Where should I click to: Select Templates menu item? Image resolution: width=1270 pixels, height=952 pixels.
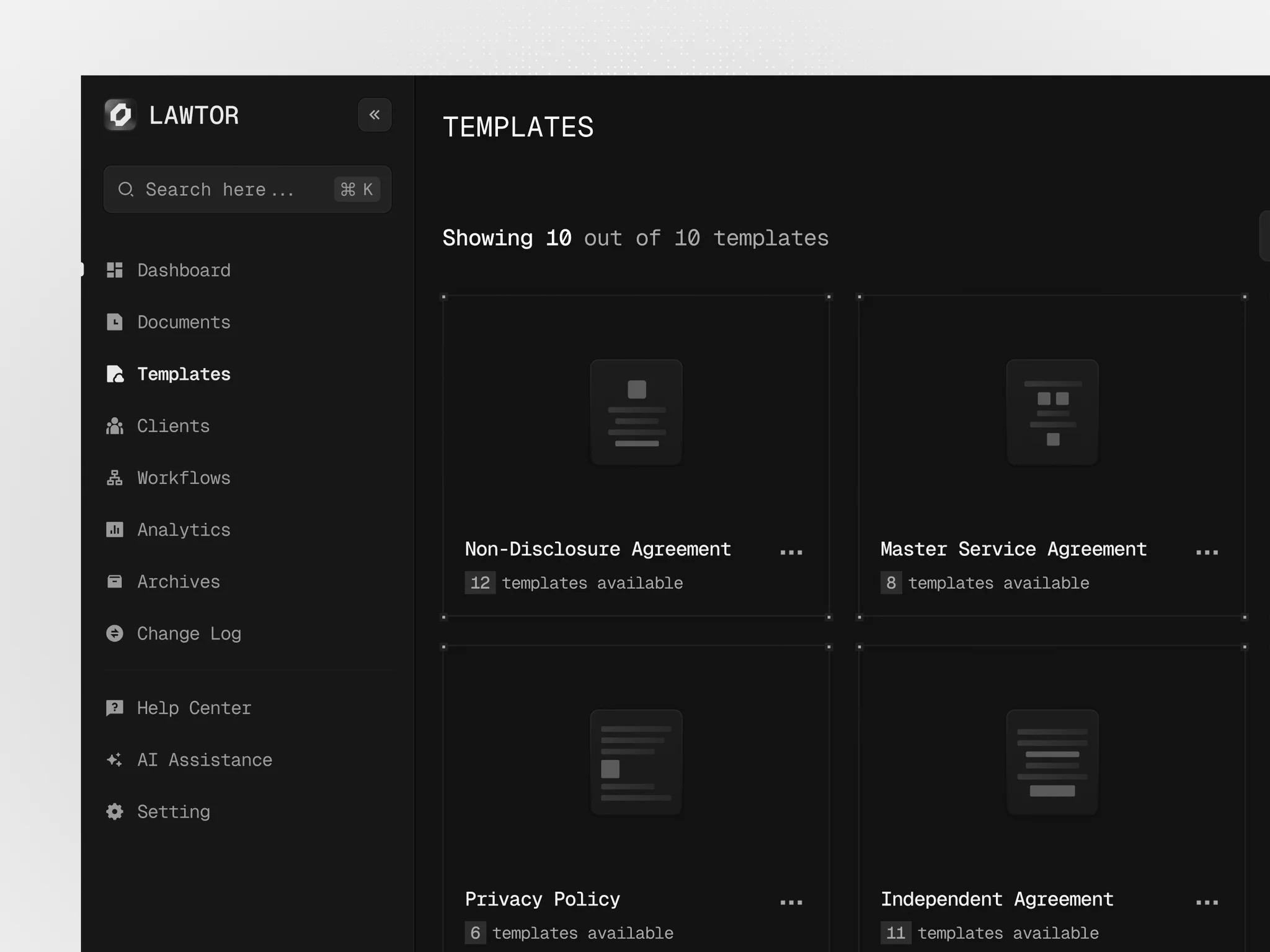click(184, 374)
